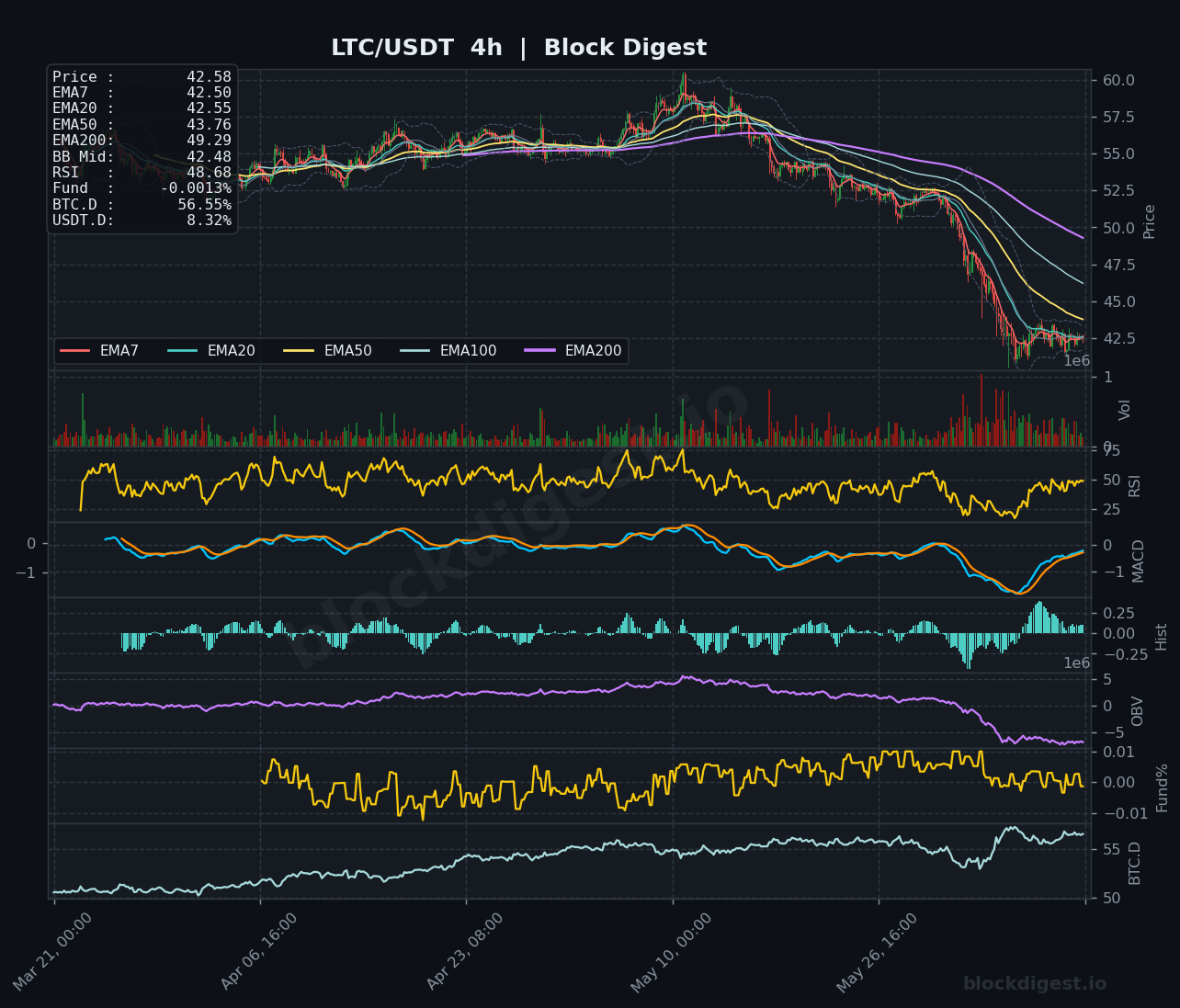Click the EMA7 legend label
The image size is (1180, 1008).
119,351
